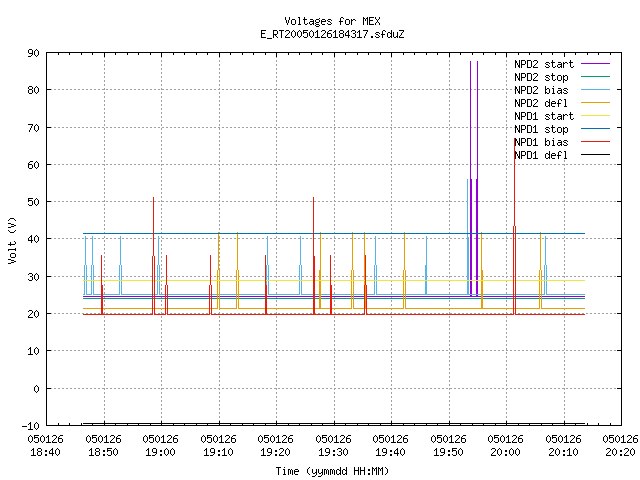Click the x-axis label 050126 19:30
The width and height of the screenshot is (640, 480).
point(333,446)
